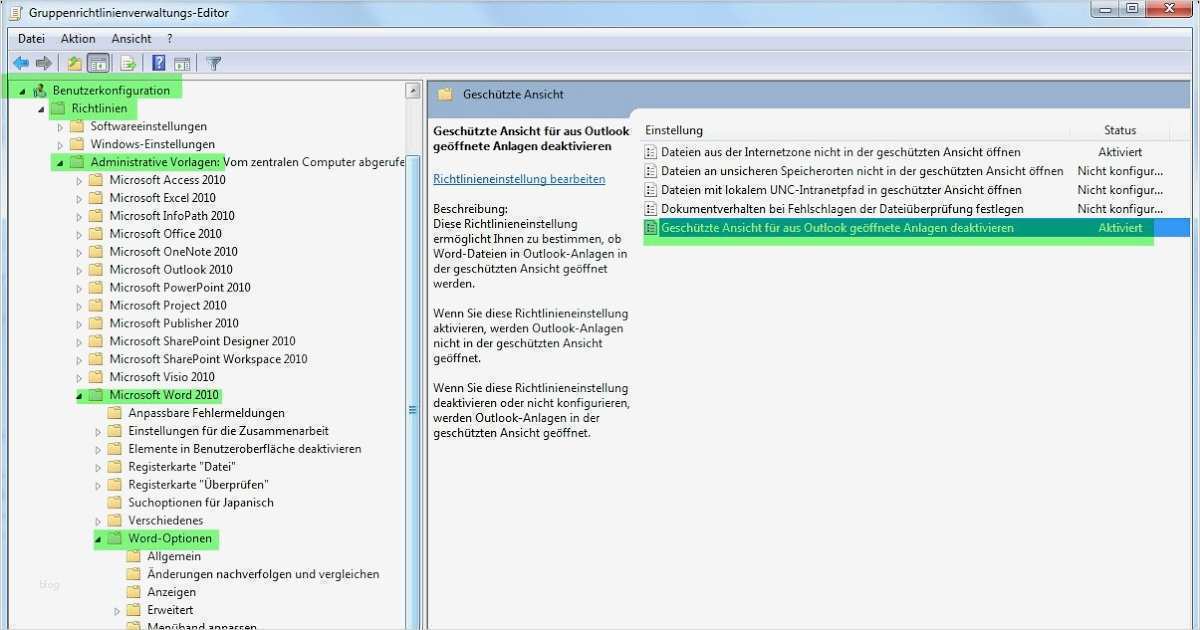Screen dimensions: 1200x630
Task: Open the Aktion menu
Action: tap(78, 38)
